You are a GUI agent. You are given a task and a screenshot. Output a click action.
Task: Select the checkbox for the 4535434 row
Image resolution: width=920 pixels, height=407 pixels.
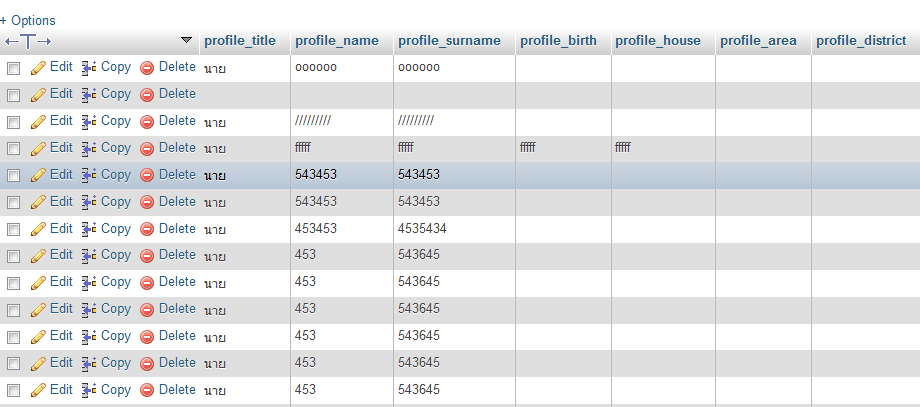point(14,230)
